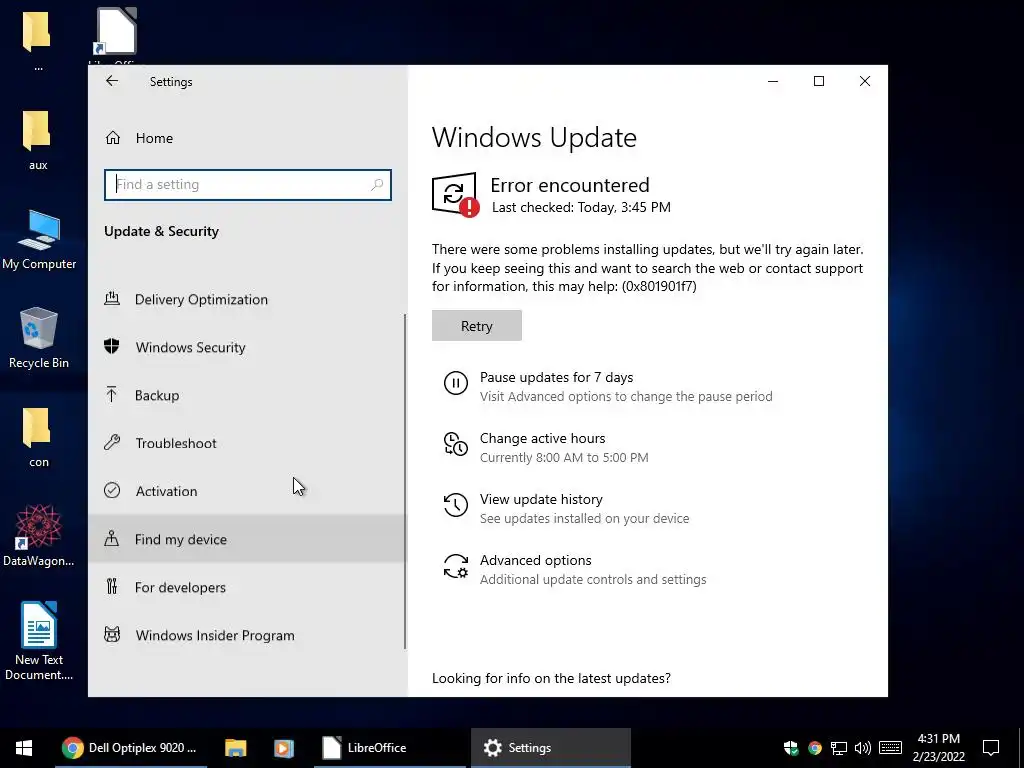The image size is (1024, 768).
Task: Click the Windows Insider cat icon
Action: tap(112, 634)
